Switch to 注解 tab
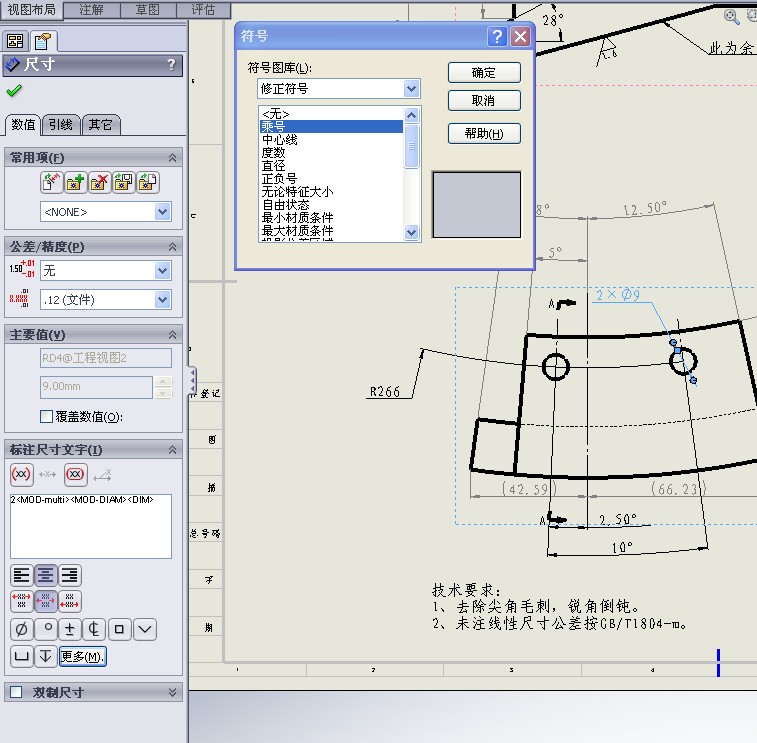The height and width of the screenshot is (743, 757). click(x=91, y=10)
